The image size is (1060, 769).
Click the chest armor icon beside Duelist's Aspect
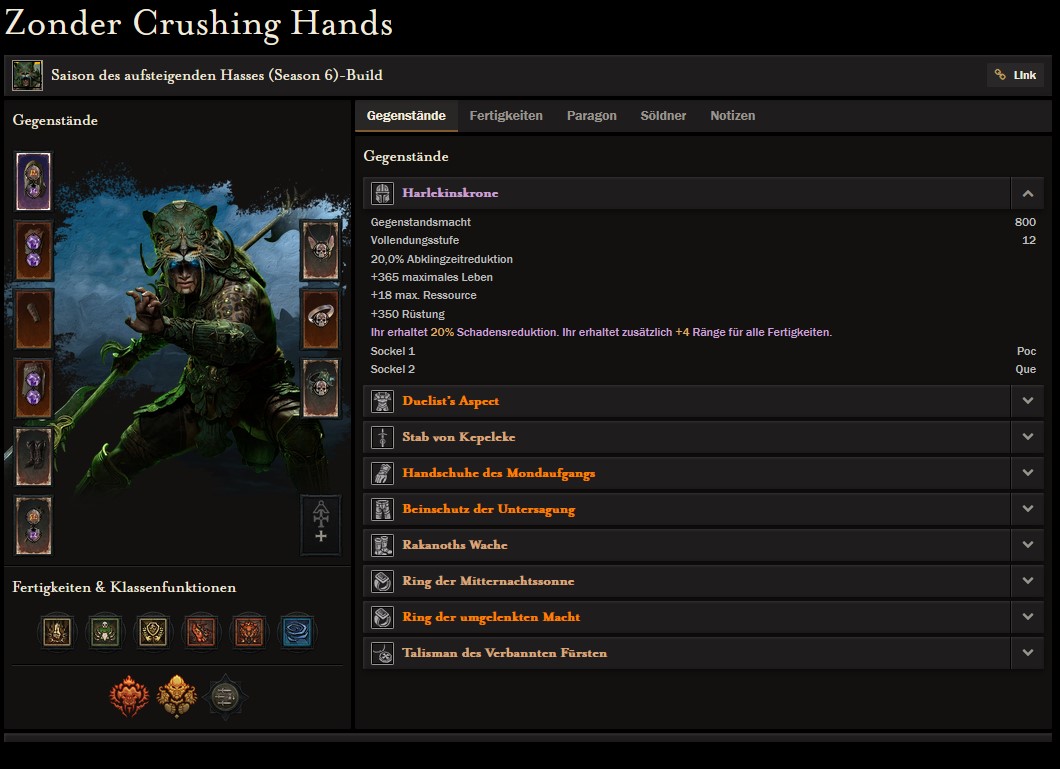tap(382, 401)
